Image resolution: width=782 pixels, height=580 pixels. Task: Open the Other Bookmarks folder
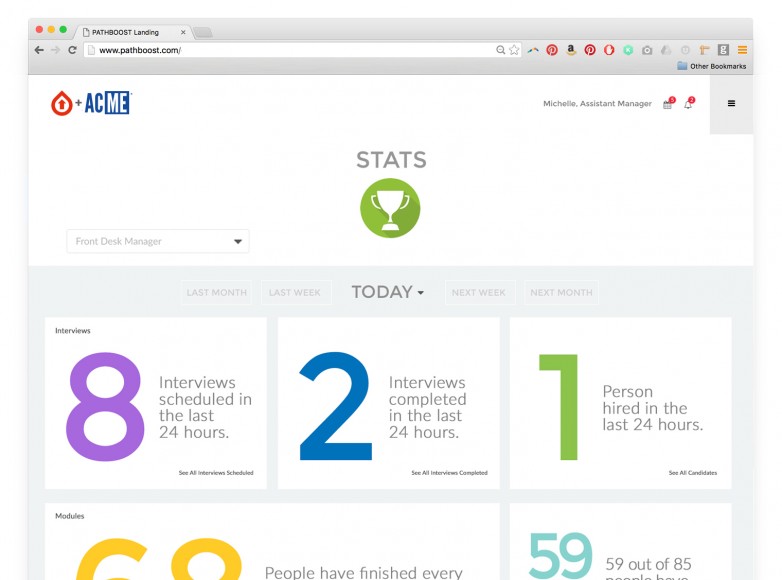(711, 66)
